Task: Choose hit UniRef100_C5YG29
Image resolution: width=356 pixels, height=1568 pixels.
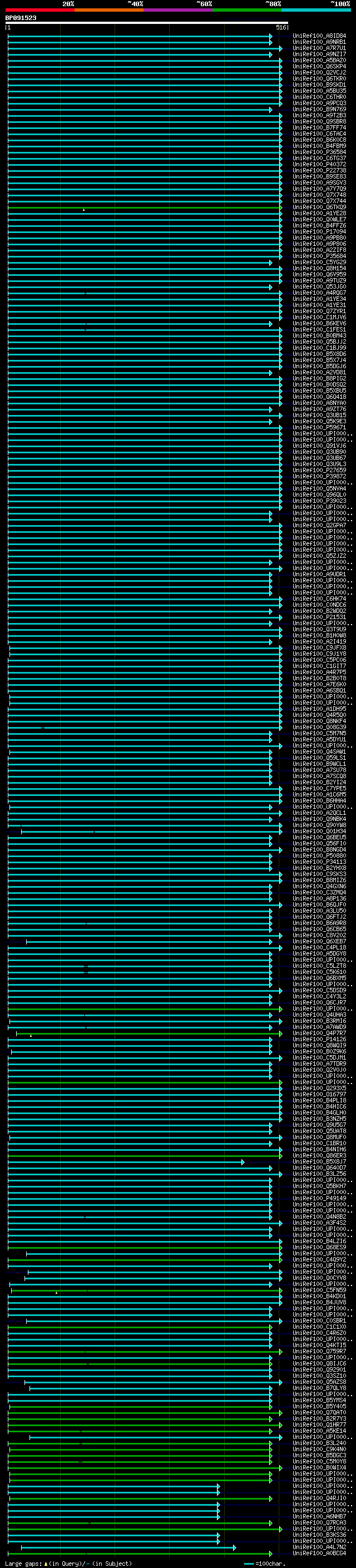Action: (319, 263)
